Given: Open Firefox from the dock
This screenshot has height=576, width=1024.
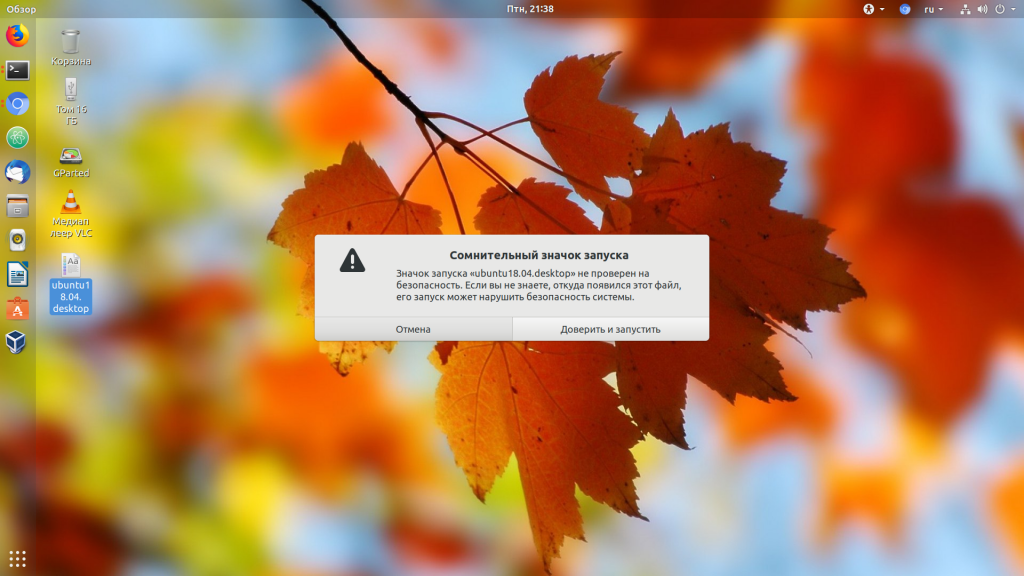Looking at the screenshot, I should (17, 35).
